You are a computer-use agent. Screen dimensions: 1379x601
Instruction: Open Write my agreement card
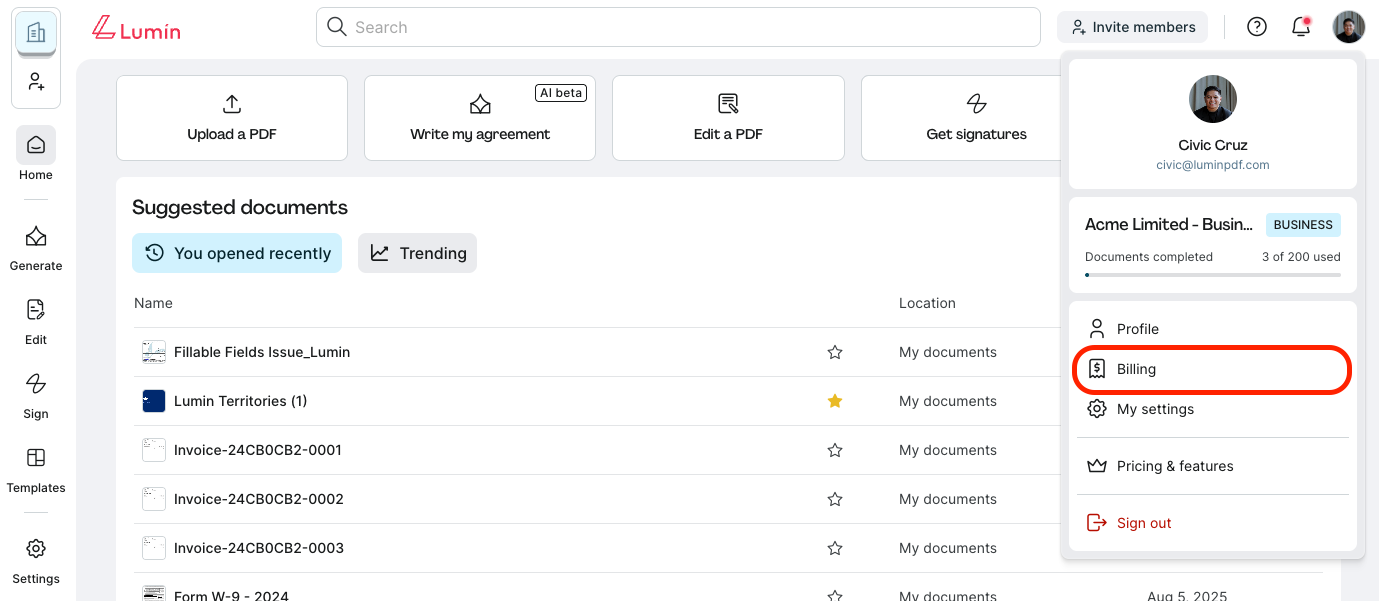tap(480, 118)
